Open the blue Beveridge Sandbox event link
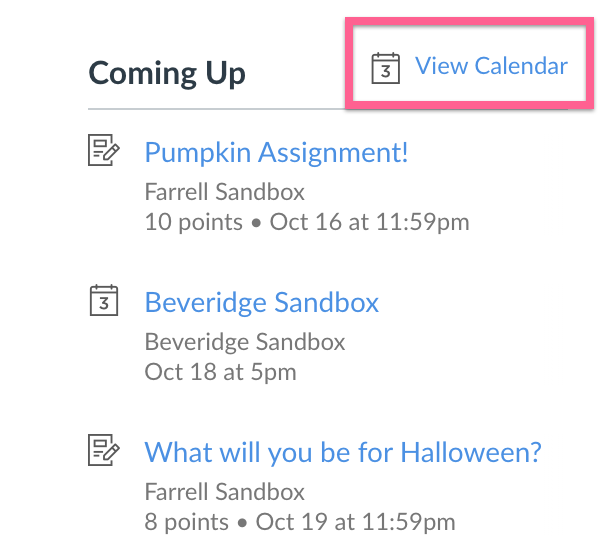The width and height of the screenshot is (608, 554). tap(262, 302)
